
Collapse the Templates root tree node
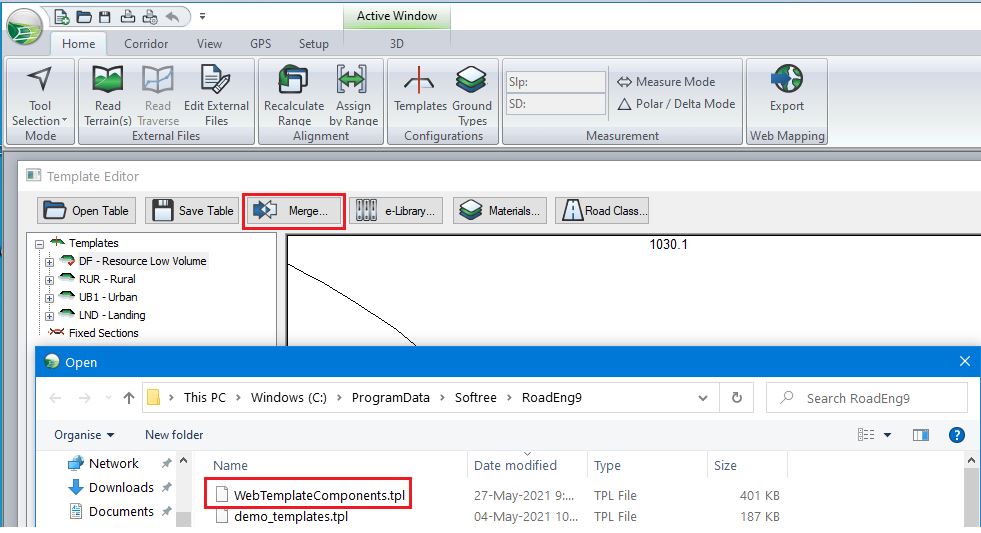(x=39, y=244)
